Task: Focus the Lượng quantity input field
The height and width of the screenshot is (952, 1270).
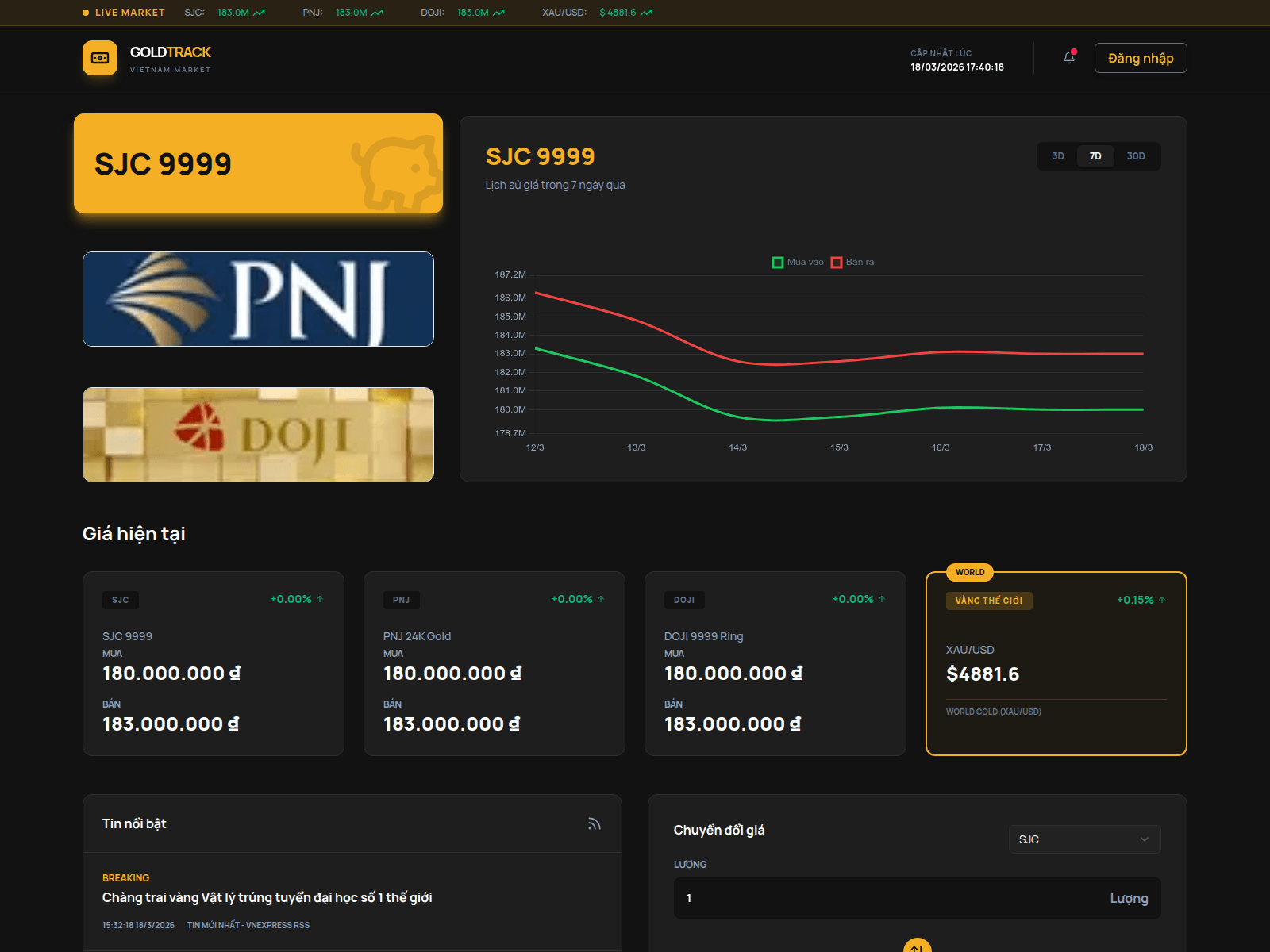Action: point(917,898)
